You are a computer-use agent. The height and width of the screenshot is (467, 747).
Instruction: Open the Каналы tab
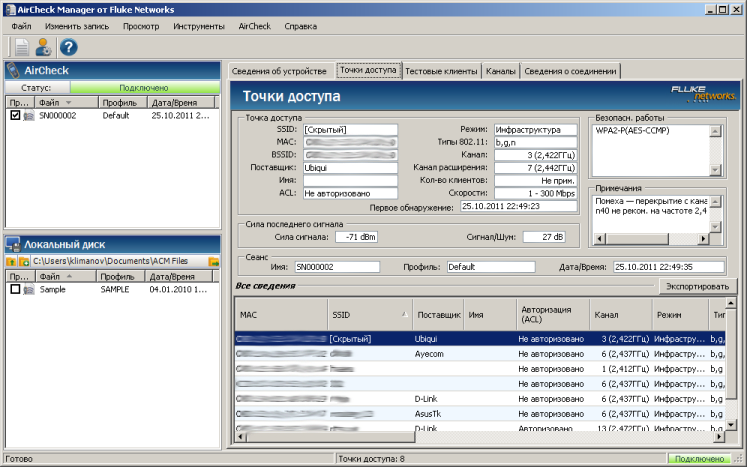pos(501,71)
